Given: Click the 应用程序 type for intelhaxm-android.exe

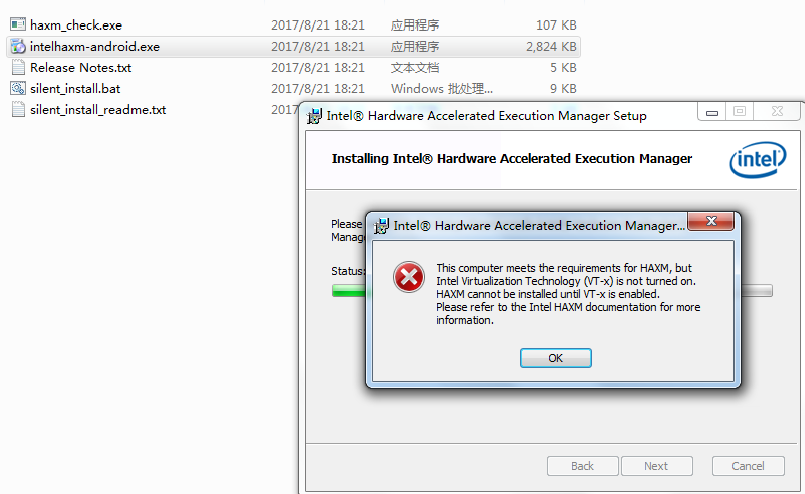Looking at the screenshot, I should (415, 47).
